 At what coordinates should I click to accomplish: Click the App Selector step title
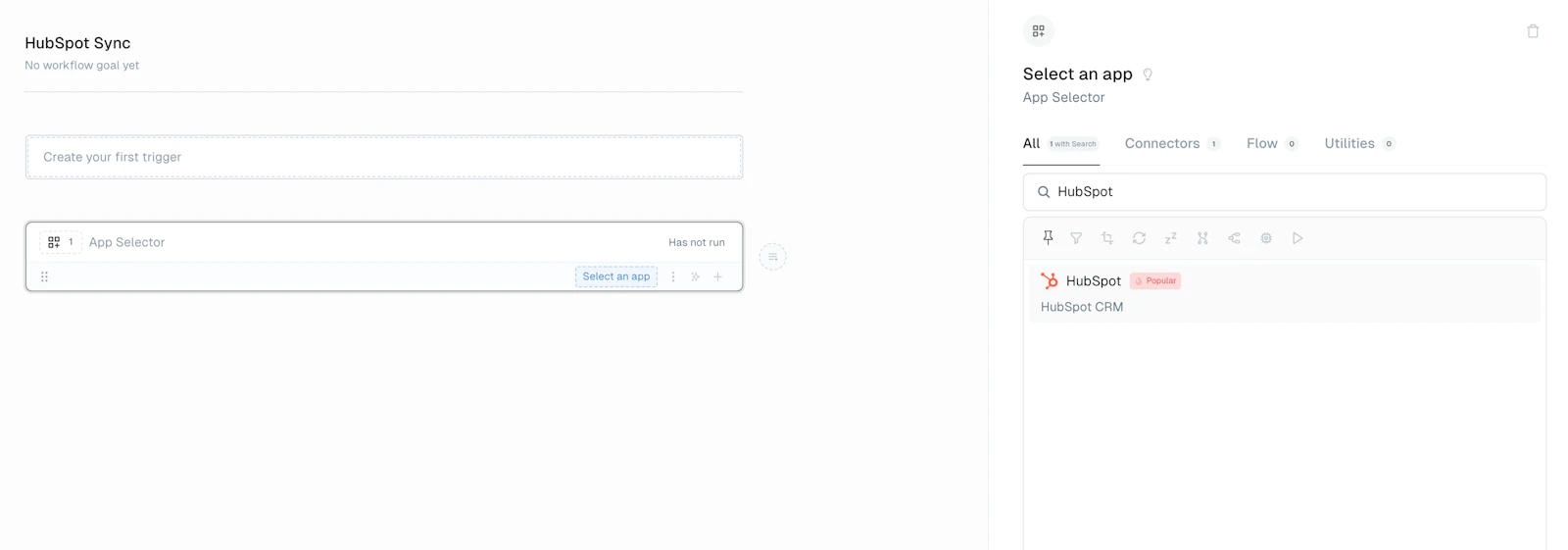click(126, 242)
